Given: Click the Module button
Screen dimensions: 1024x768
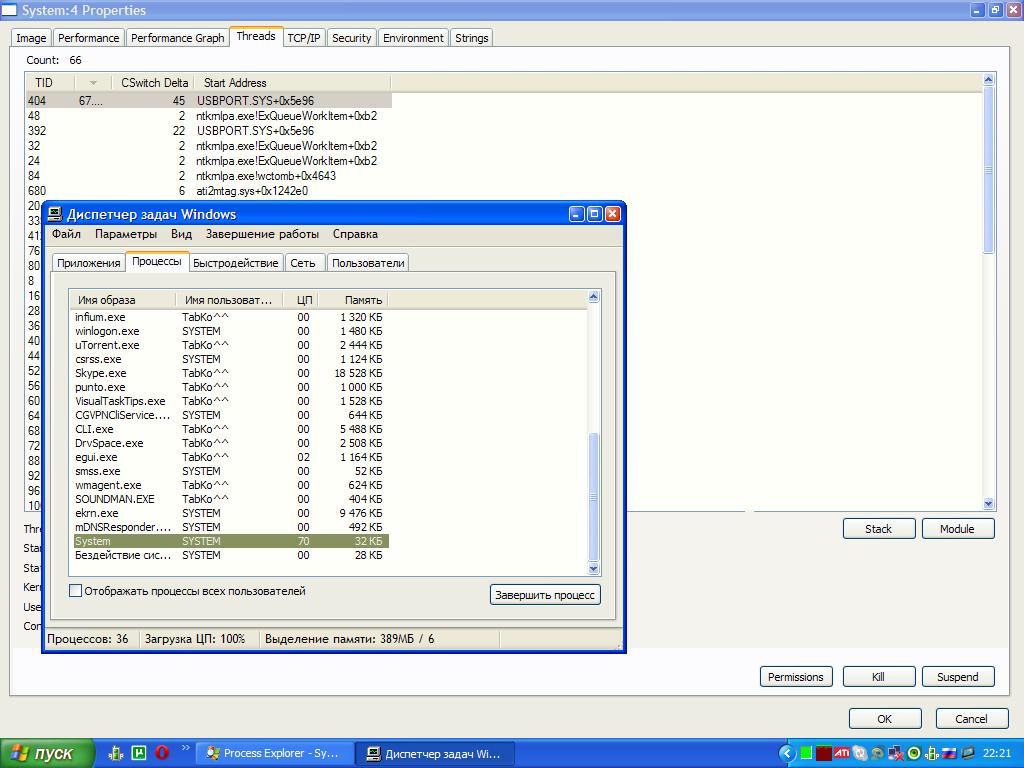Looking at the screenshot, I should [x=957, y=528].
